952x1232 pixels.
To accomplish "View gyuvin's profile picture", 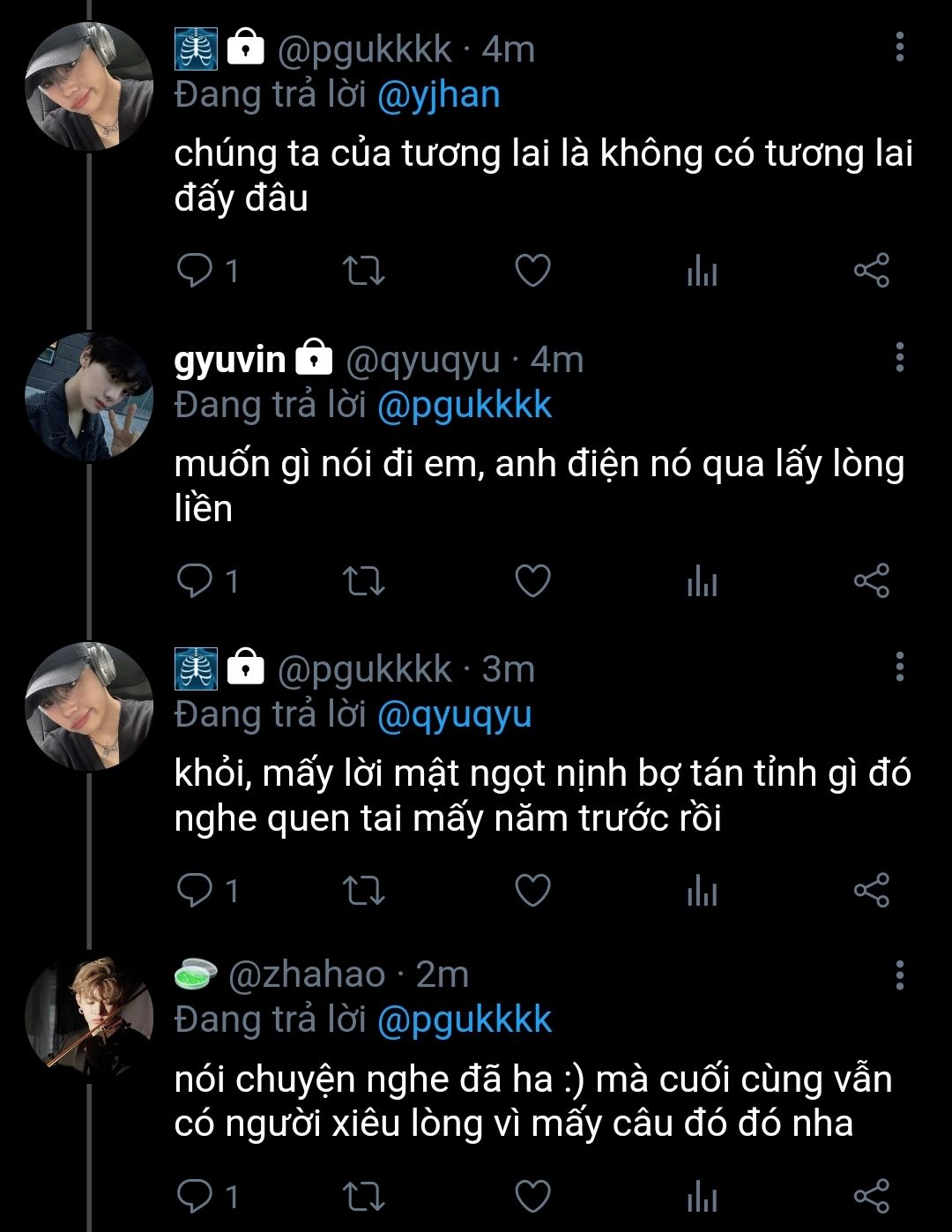I will tap(89, 398).
